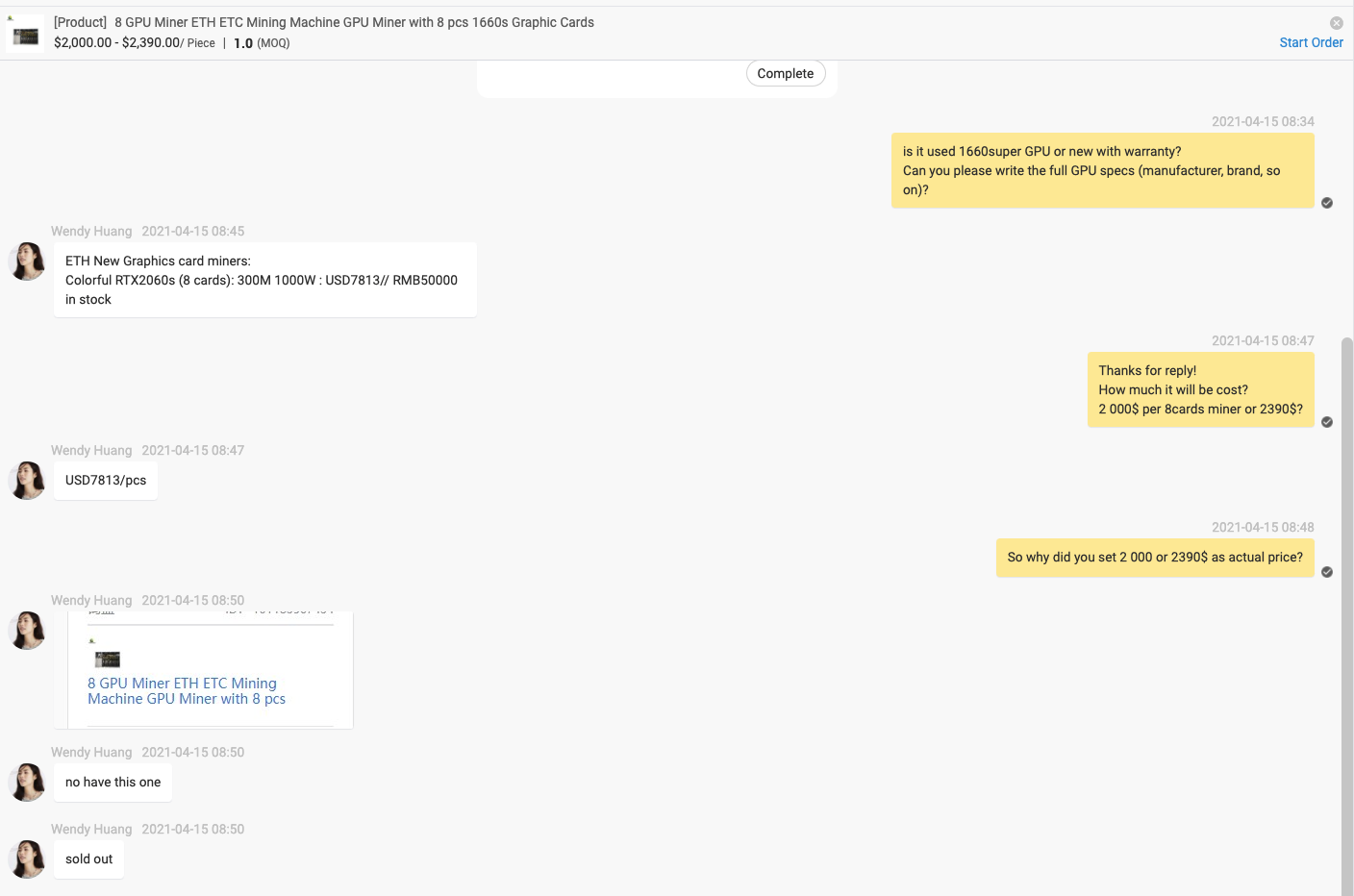Click Wendy Huang avatar beside USD7813/pcs message

coord(27,481)
